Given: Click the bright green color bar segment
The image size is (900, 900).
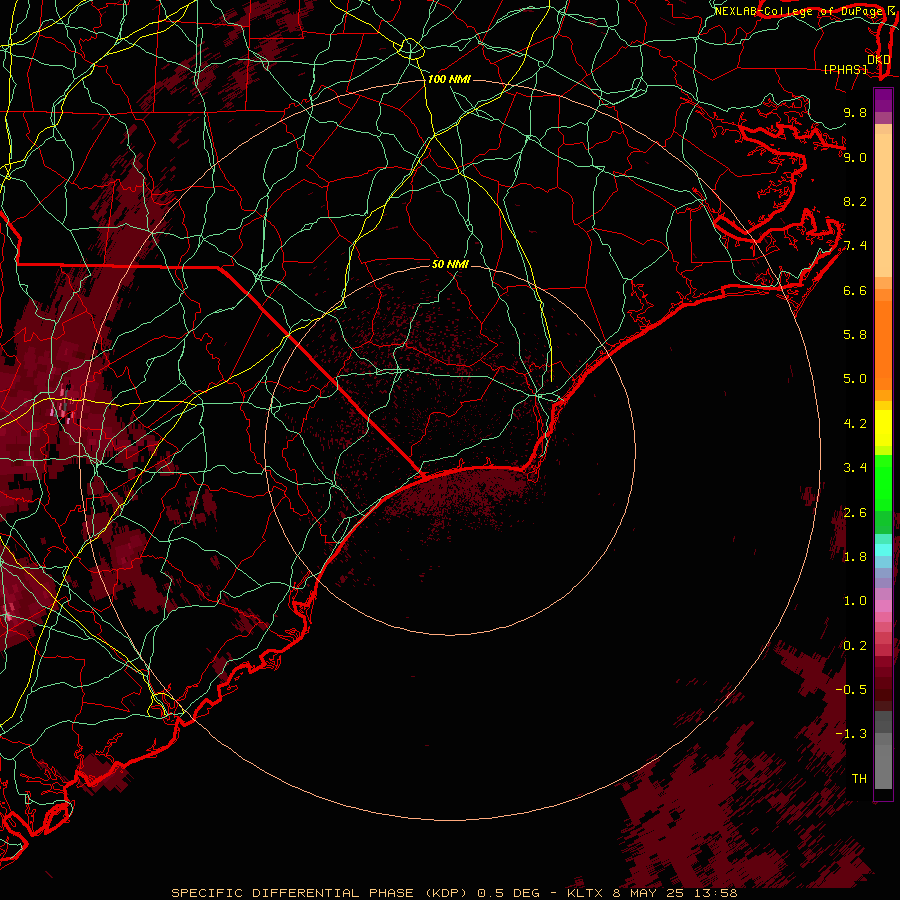Looking at the screenshot, I should (883, 482).
